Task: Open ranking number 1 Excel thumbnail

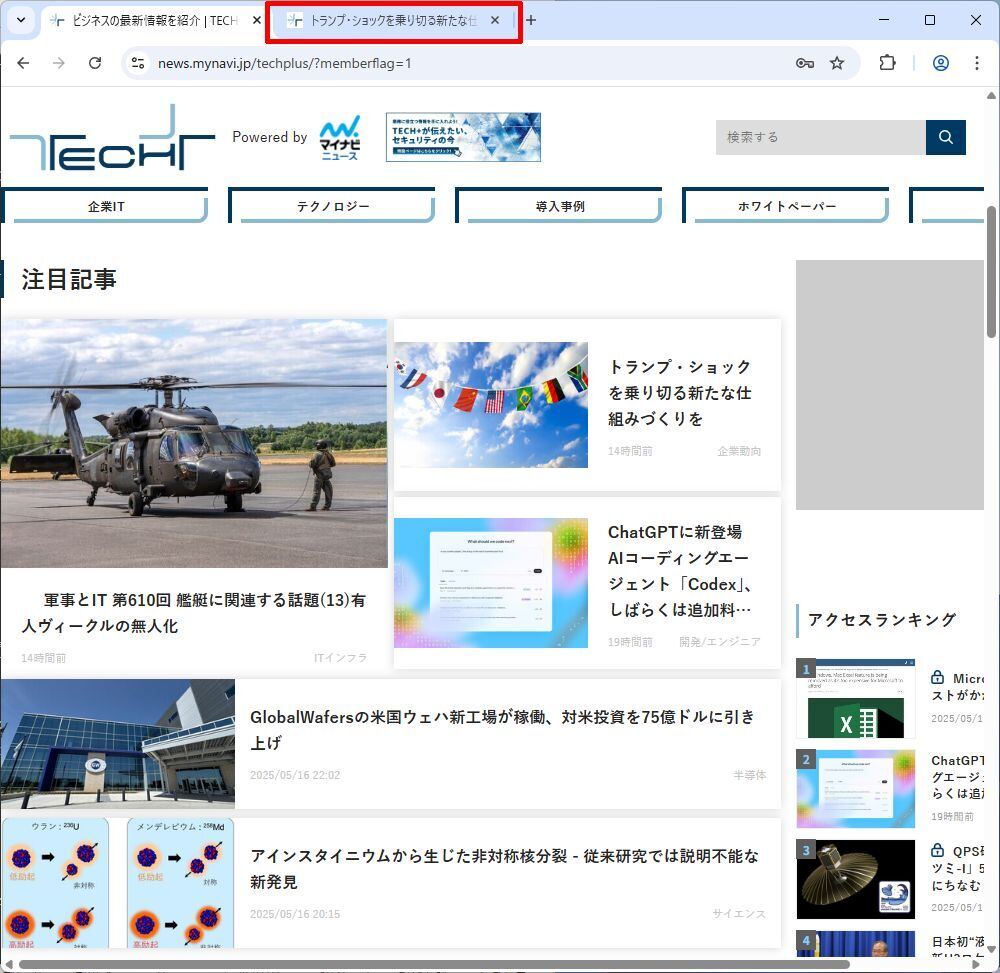Action: (x=855, y=698)
